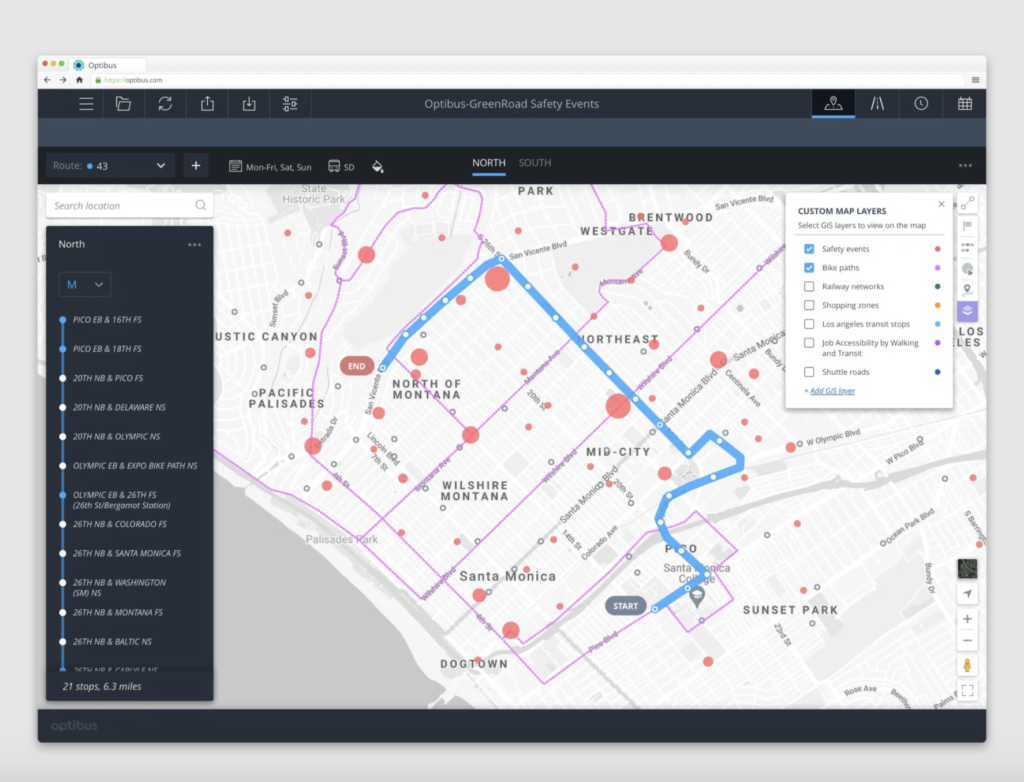The width and height of the screenshot is (1024, 782).
Task: Click the purple map layers button
Action: (967, 311)
